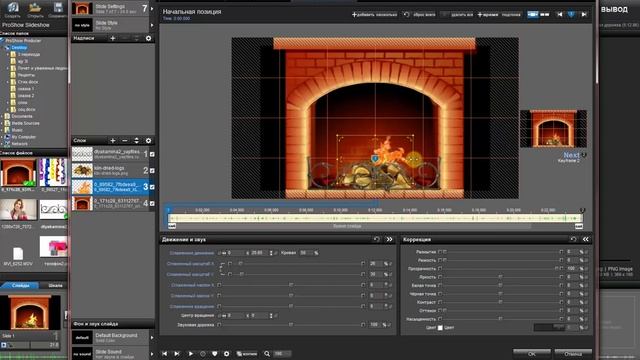The height and width of the screenshot is (360, 640).
Task: Click the Brightness (Яркость) slider handle
Action: (x=500, y=277)
